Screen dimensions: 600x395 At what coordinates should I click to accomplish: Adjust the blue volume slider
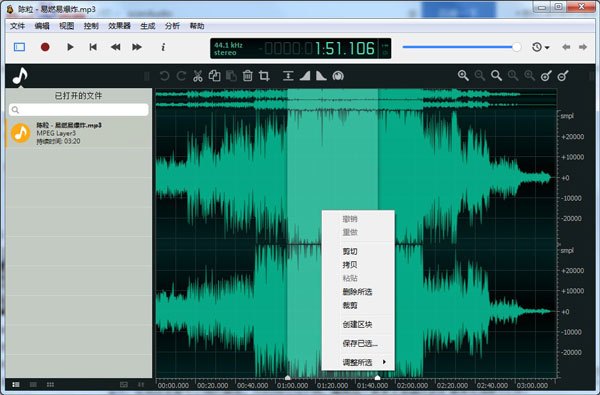click(461, 47)
